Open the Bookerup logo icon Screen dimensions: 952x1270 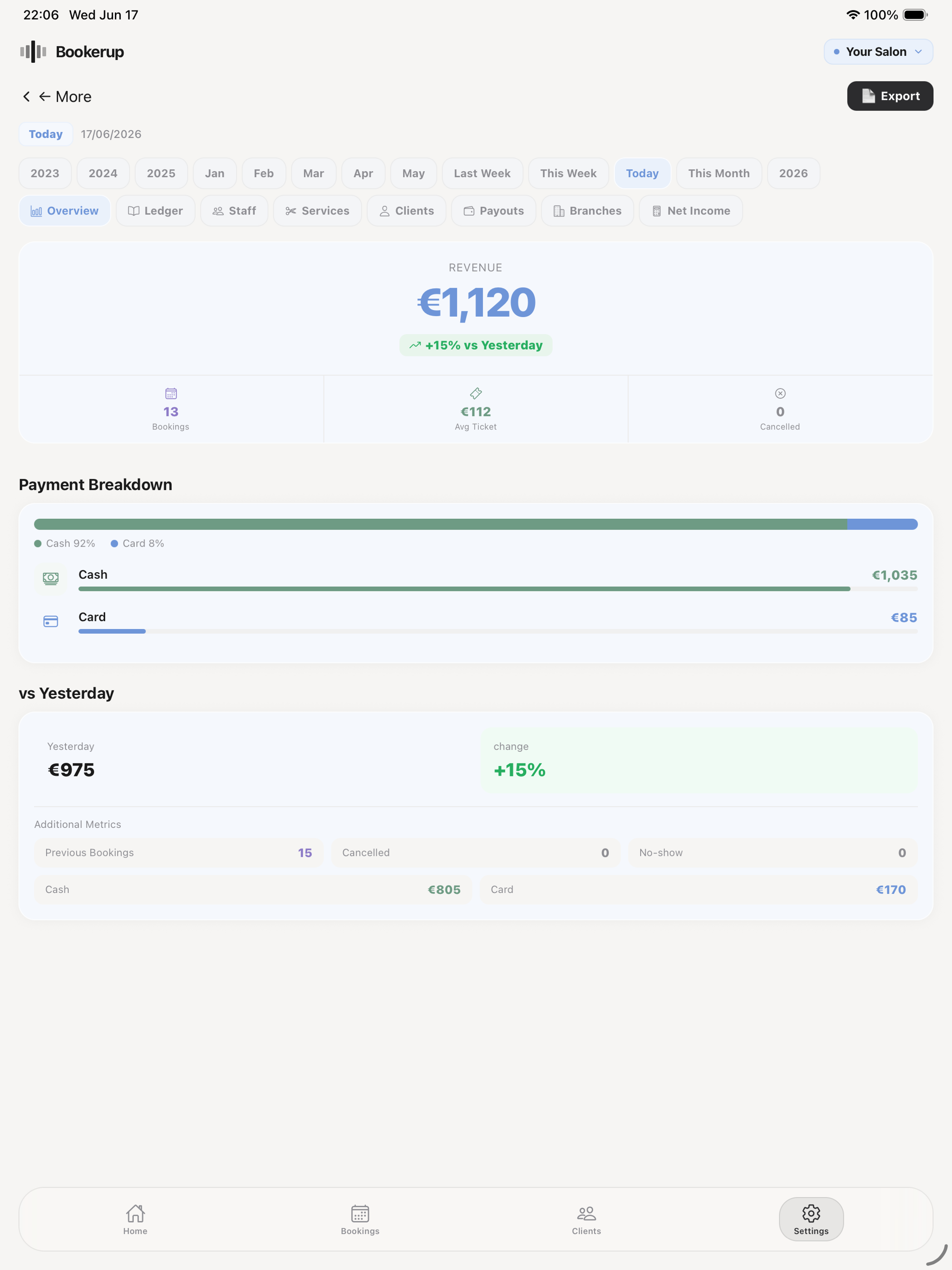coord(33,52)
